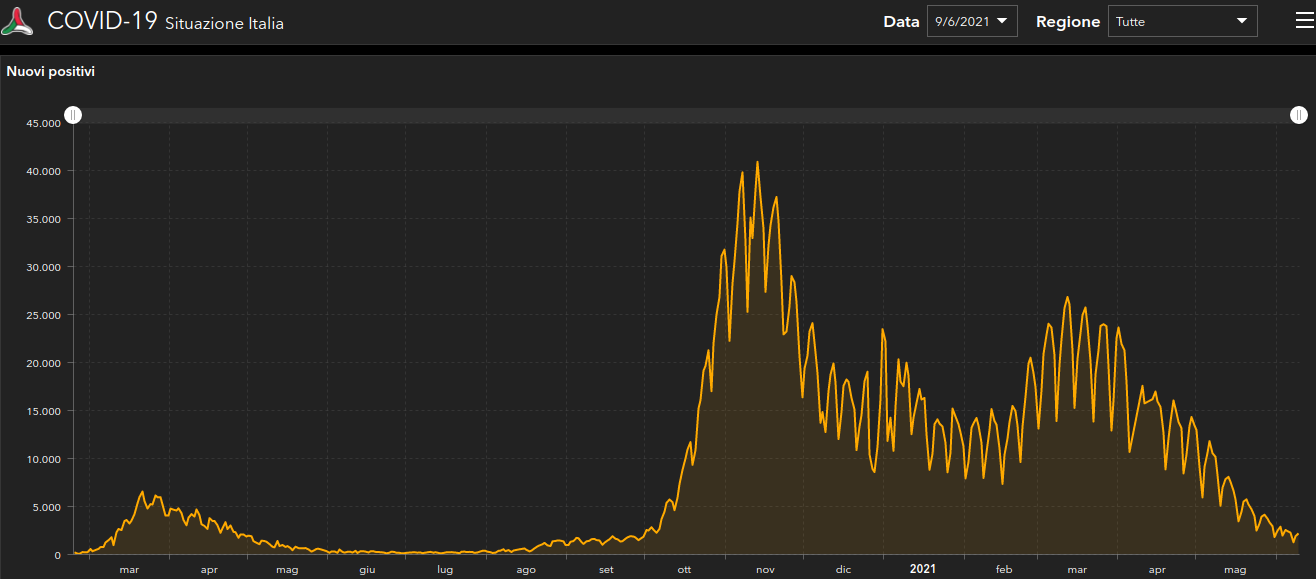1316x579 pixels.
Task: Open the Data date dropdown
Action: pos(972,21)
